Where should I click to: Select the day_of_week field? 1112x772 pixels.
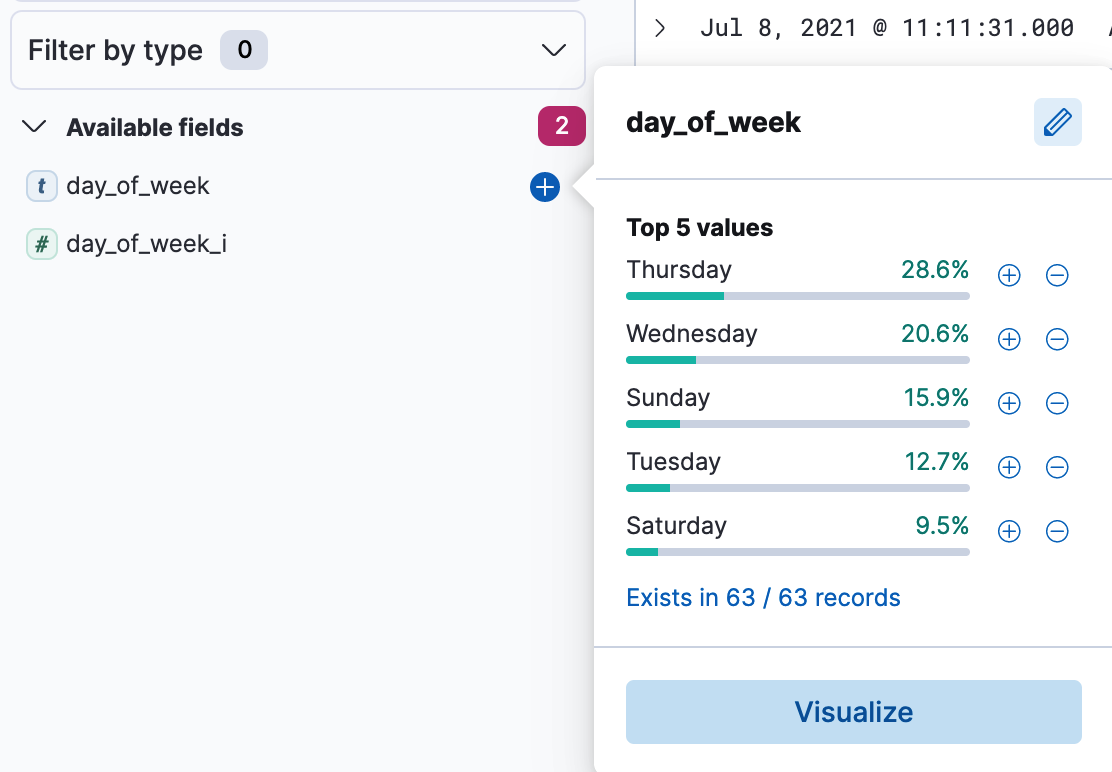coord(136,186)
